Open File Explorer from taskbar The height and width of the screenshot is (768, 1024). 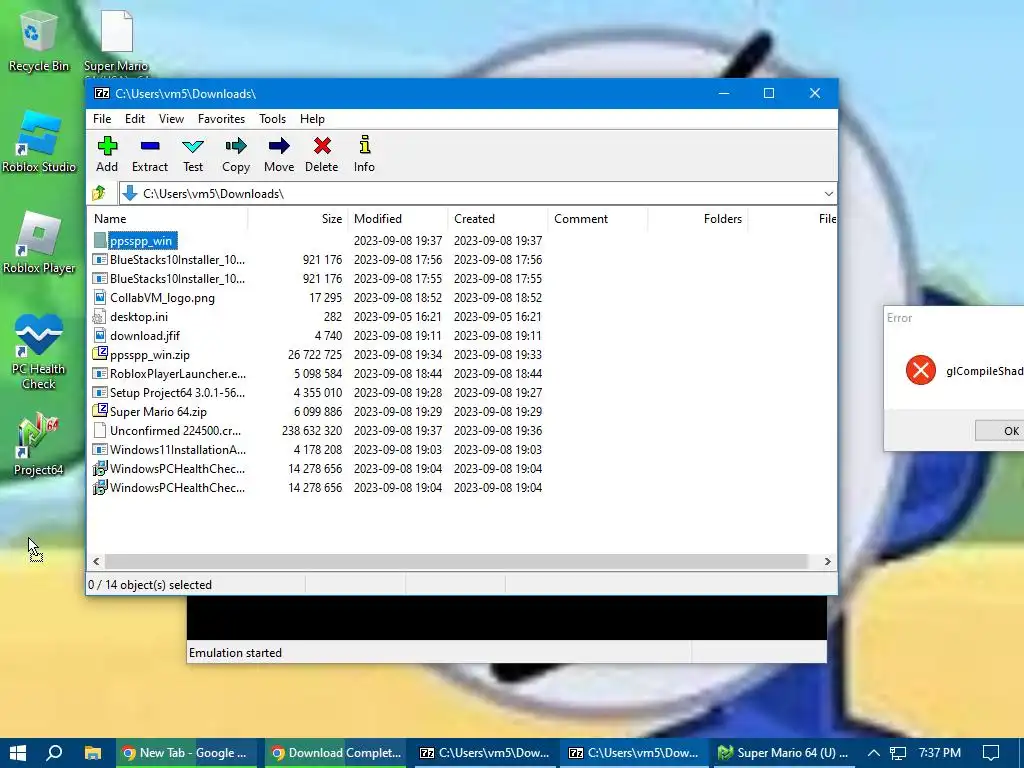coord(93,753)
